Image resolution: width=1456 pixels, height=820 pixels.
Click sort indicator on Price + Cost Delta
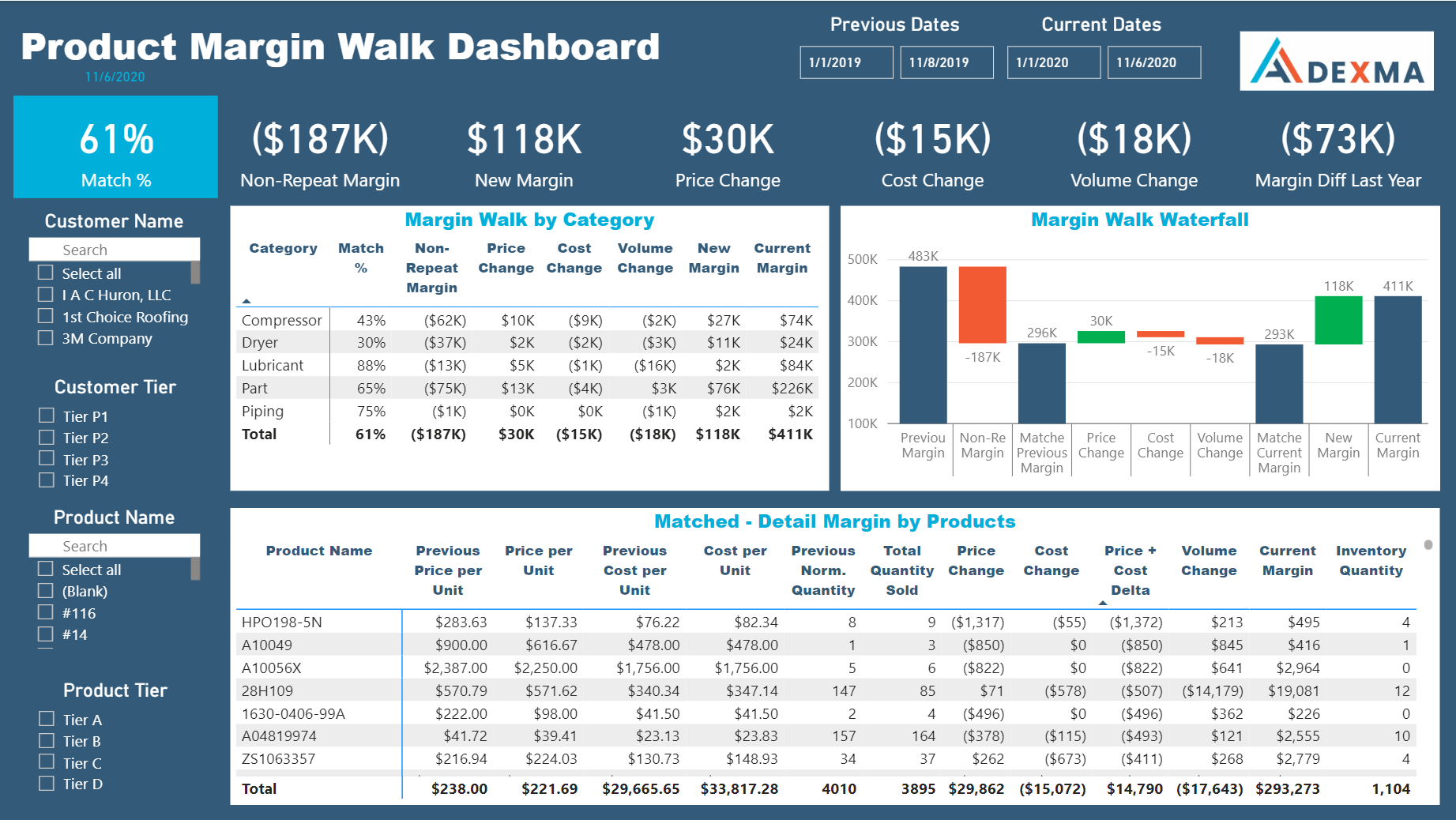(1104, 602)
